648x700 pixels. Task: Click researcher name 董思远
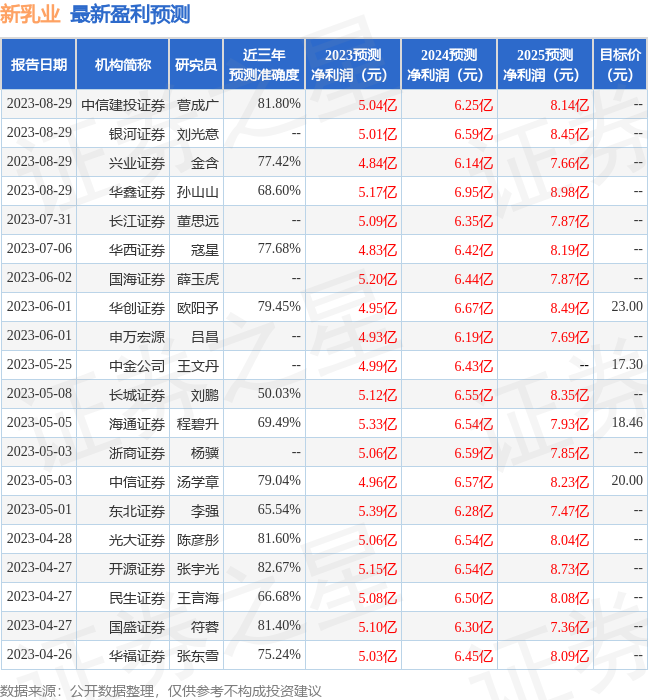[198, 221]
